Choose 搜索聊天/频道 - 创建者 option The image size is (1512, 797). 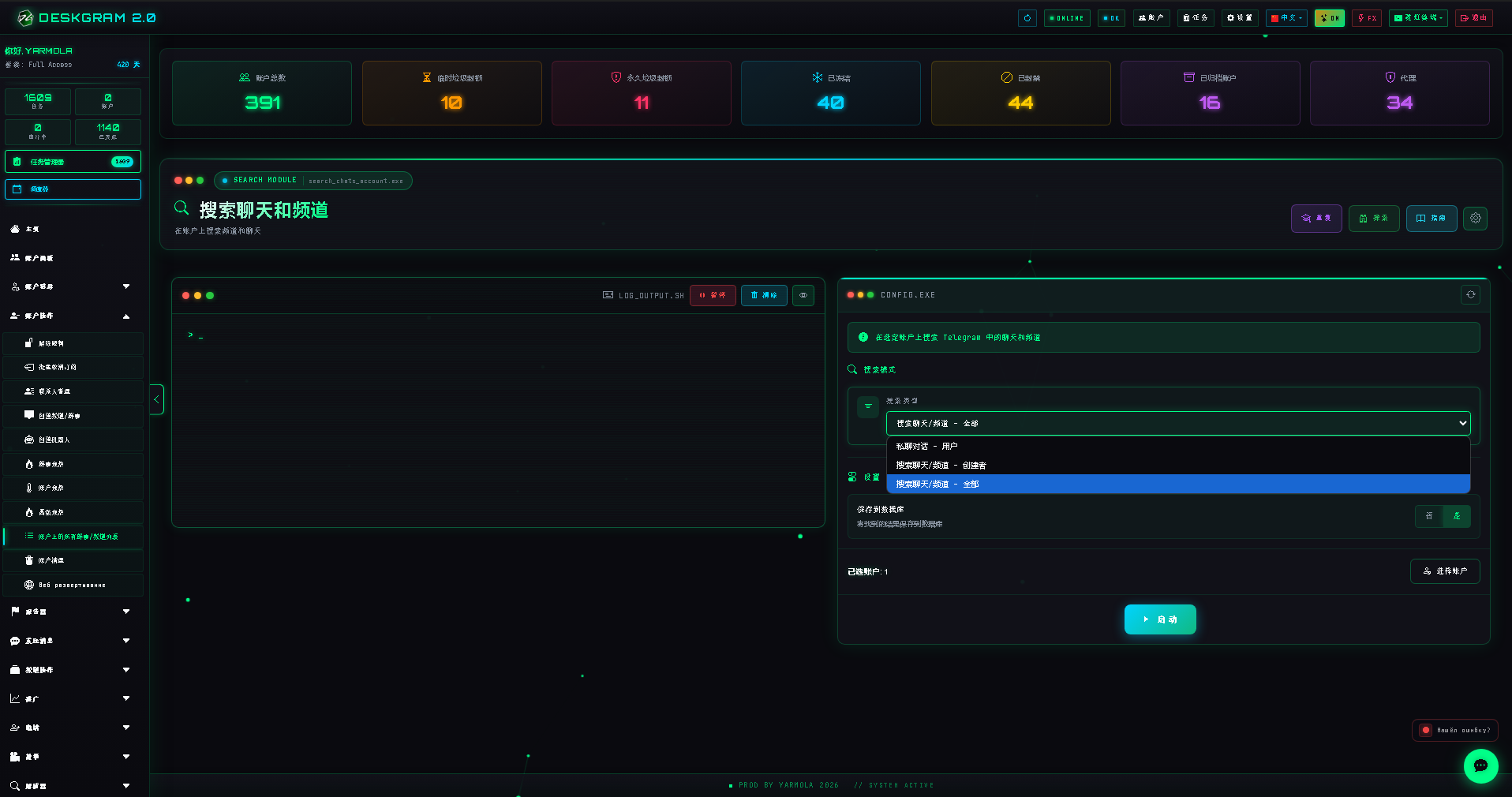tap(1178, 466)
